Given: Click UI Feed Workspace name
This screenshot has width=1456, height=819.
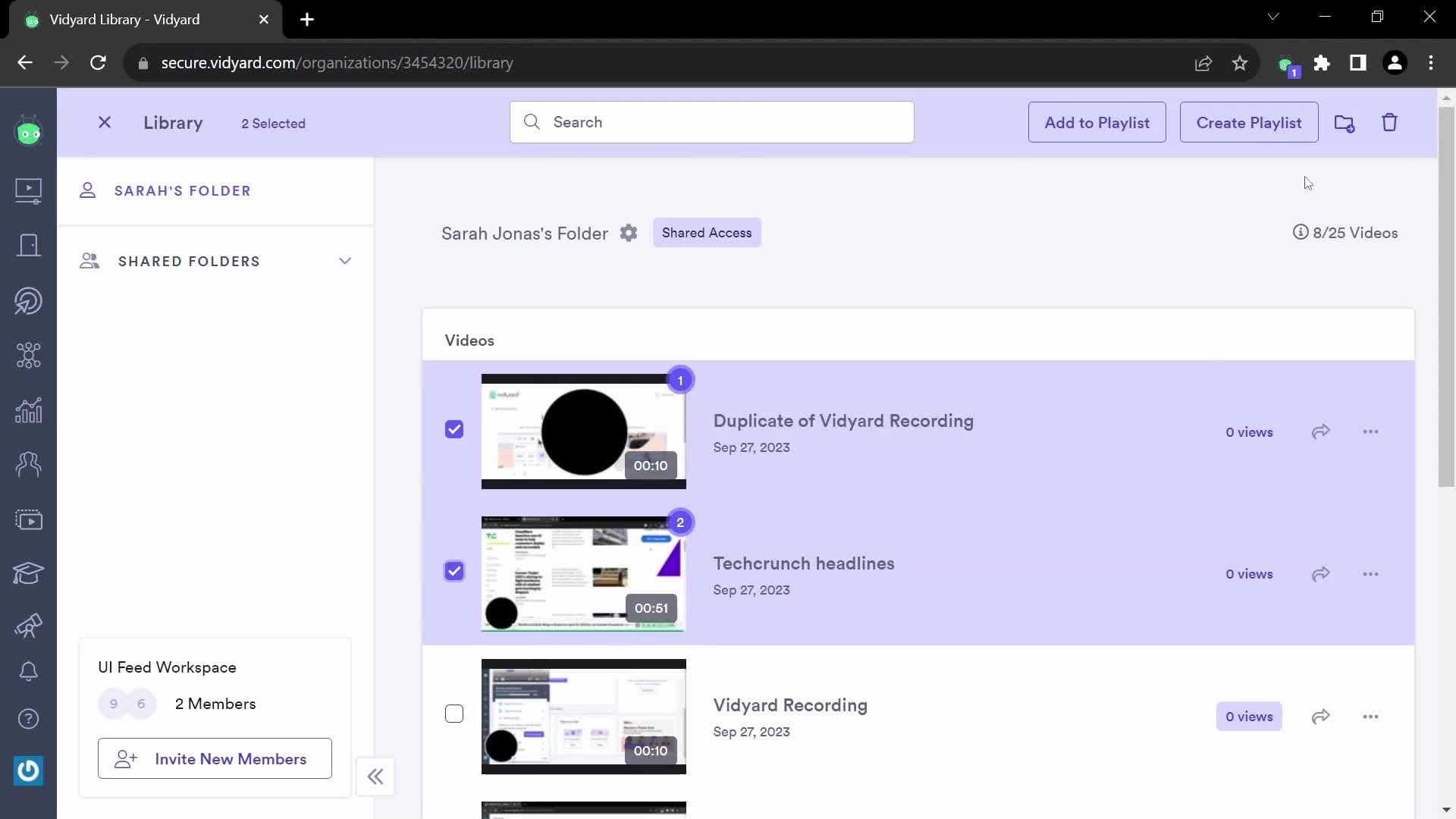Looking at the screenshot, I should (x=167, y=667).
